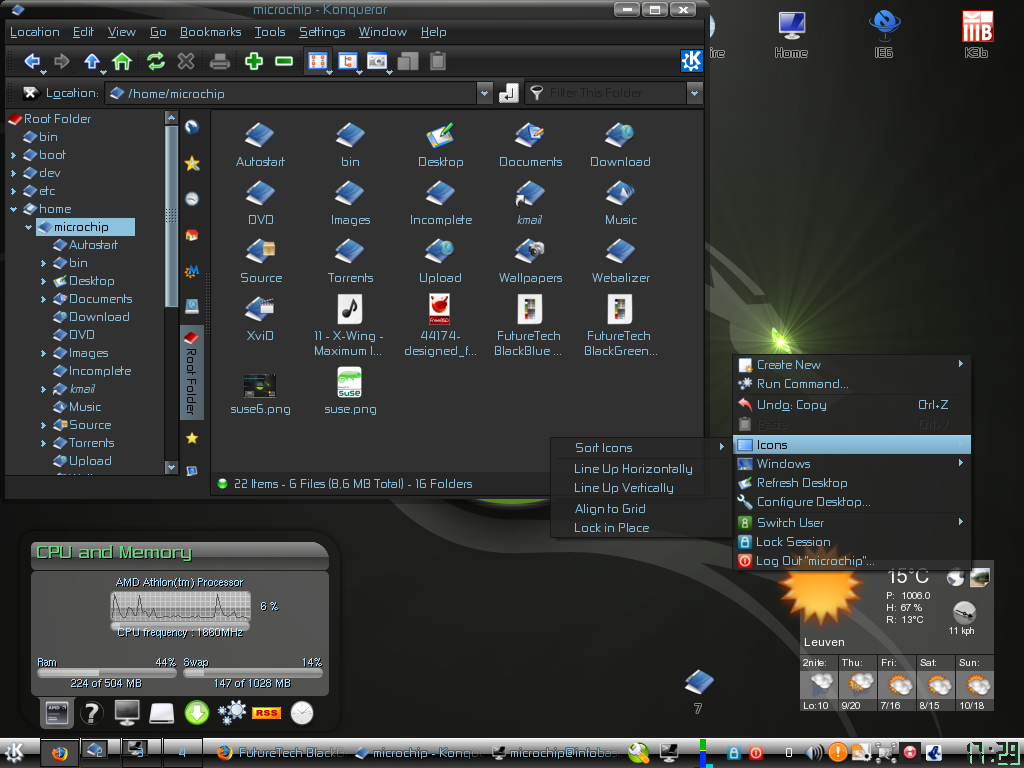The height and width of the screenshot is (768, 1024).
Task: Open the Home desktop icon
Action: (792, 34)
